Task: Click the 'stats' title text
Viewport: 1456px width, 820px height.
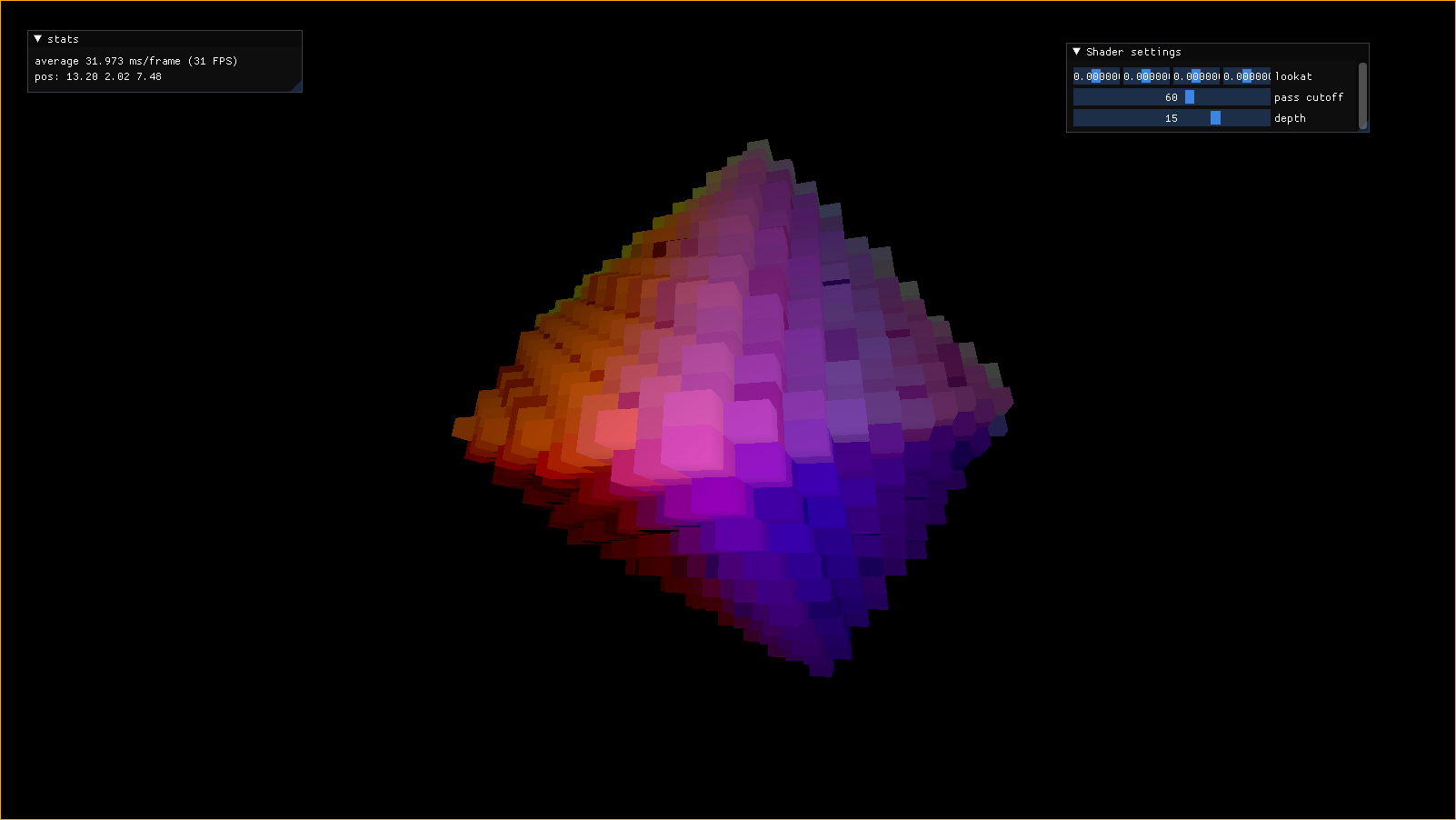Action: 63,39
